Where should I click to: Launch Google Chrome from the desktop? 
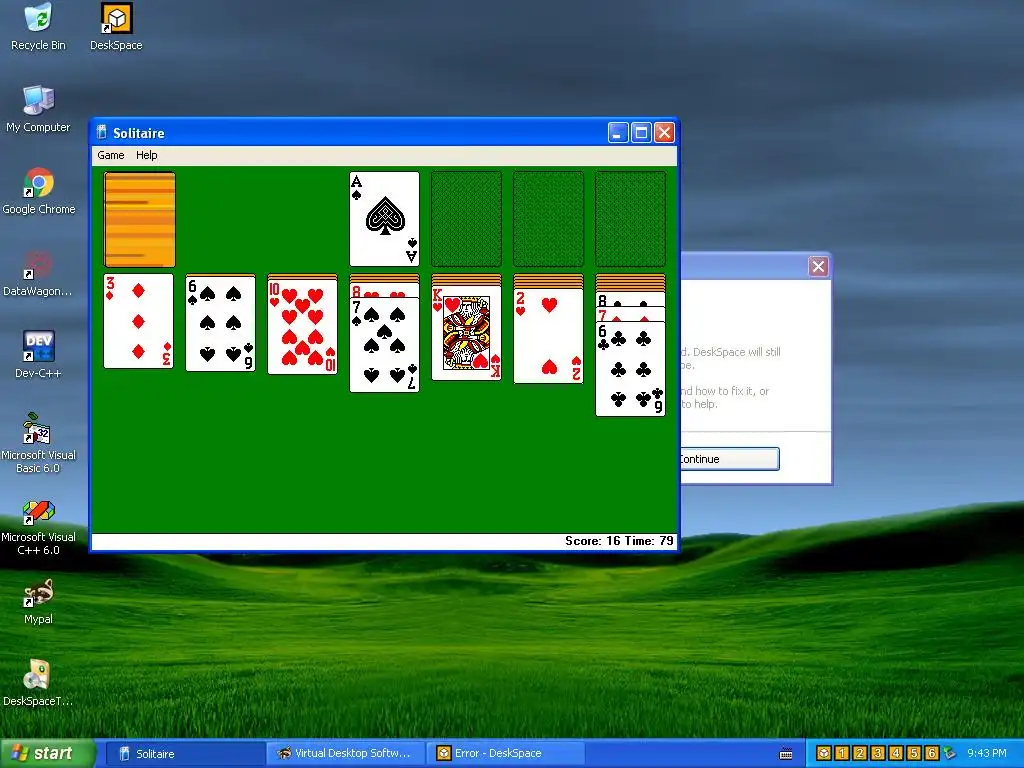[39, 191]
